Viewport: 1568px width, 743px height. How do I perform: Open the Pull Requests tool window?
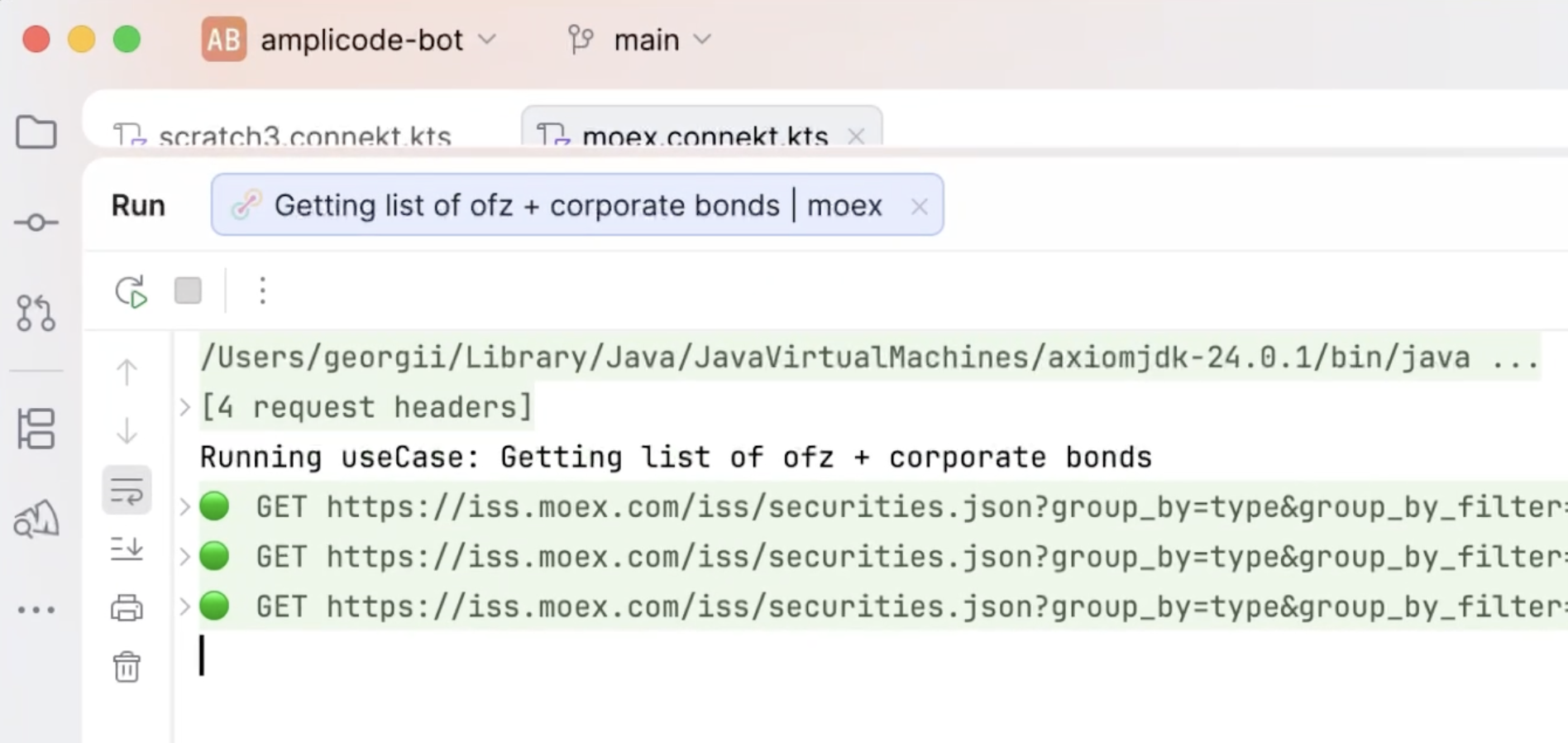(x=36, y=314)
